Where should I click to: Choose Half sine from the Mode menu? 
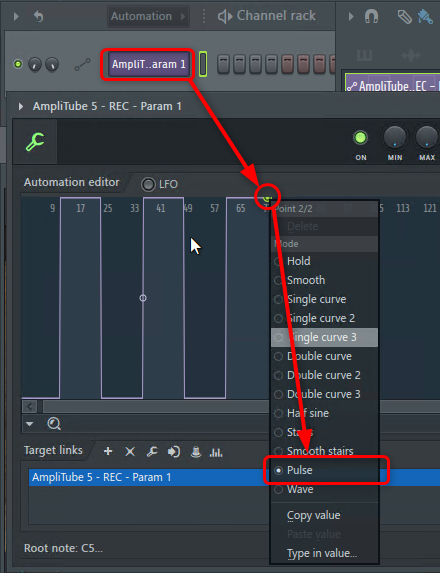point(324,413)
